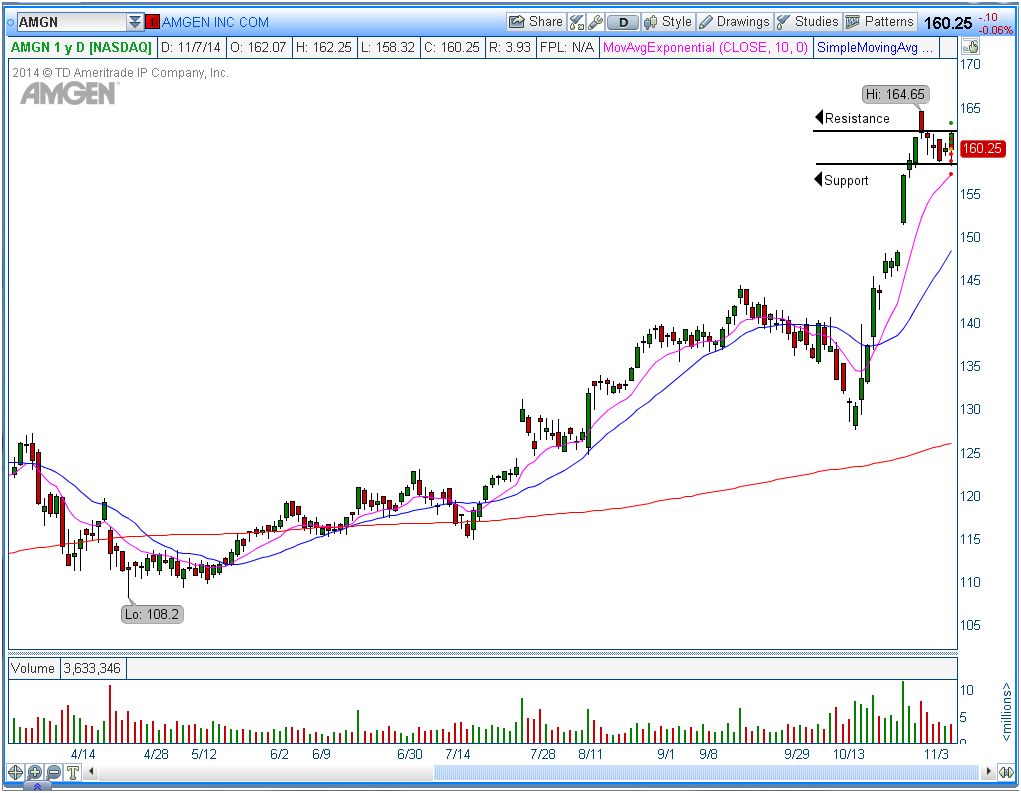Screen dimensions: 1021x793
Task: Click the hand/thumb icon above price axis
Action: [x=970, y=47]
